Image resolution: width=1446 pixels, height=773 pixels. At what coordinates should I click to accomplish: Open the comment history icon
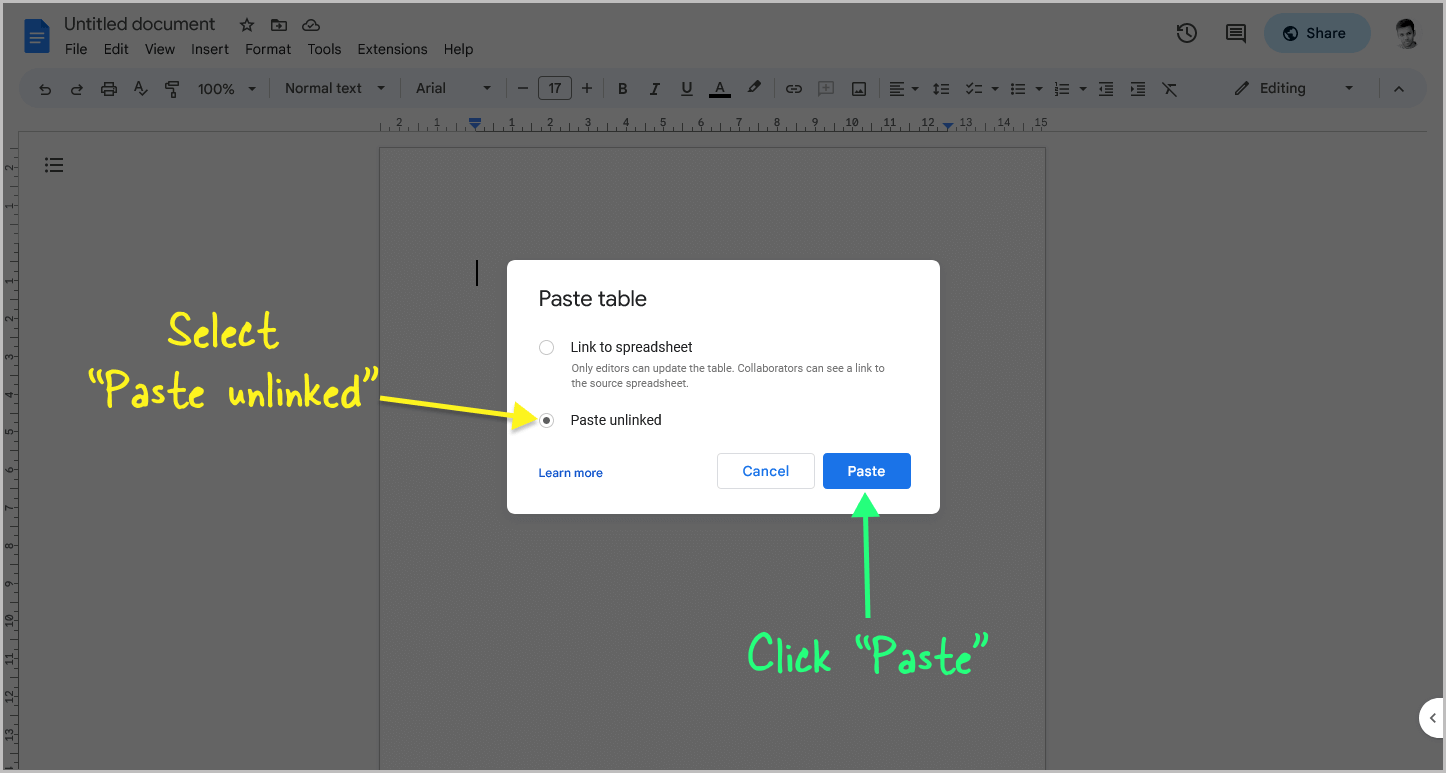pyautogui.click(x=1236, y=33)
